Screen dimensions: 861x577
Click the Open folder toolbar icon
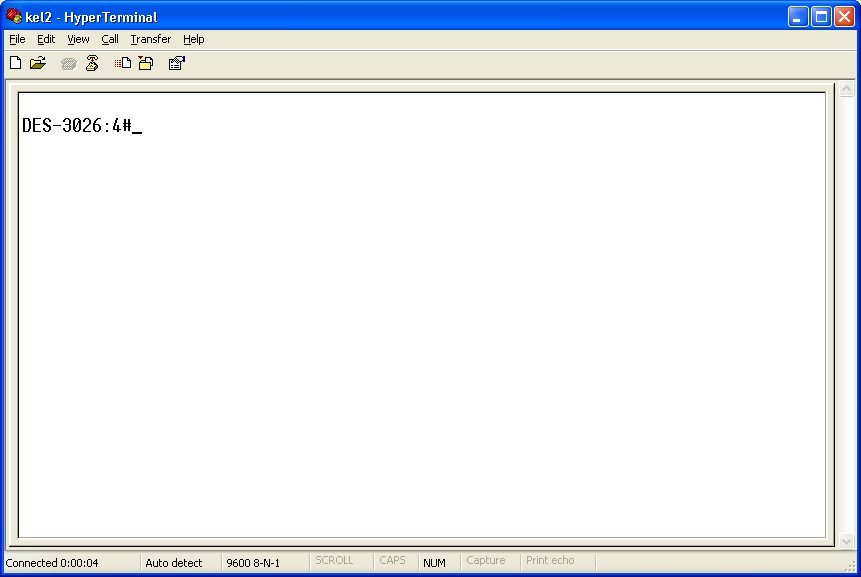[38, 63]
